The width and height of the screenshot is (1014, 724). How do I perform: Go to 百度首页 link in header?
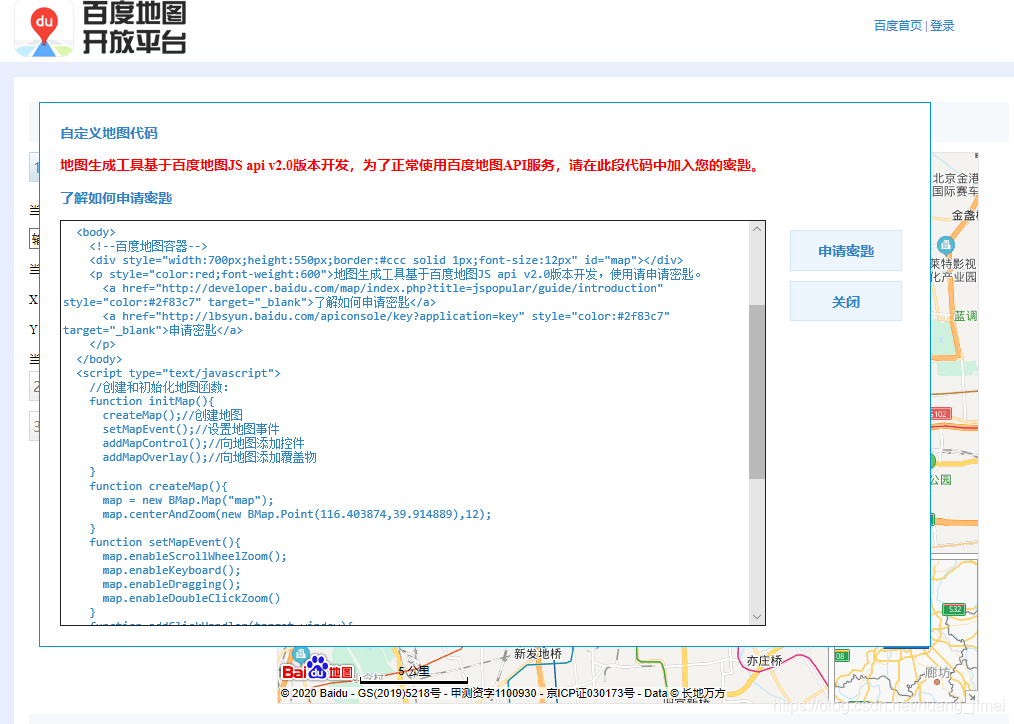[898, 25]
